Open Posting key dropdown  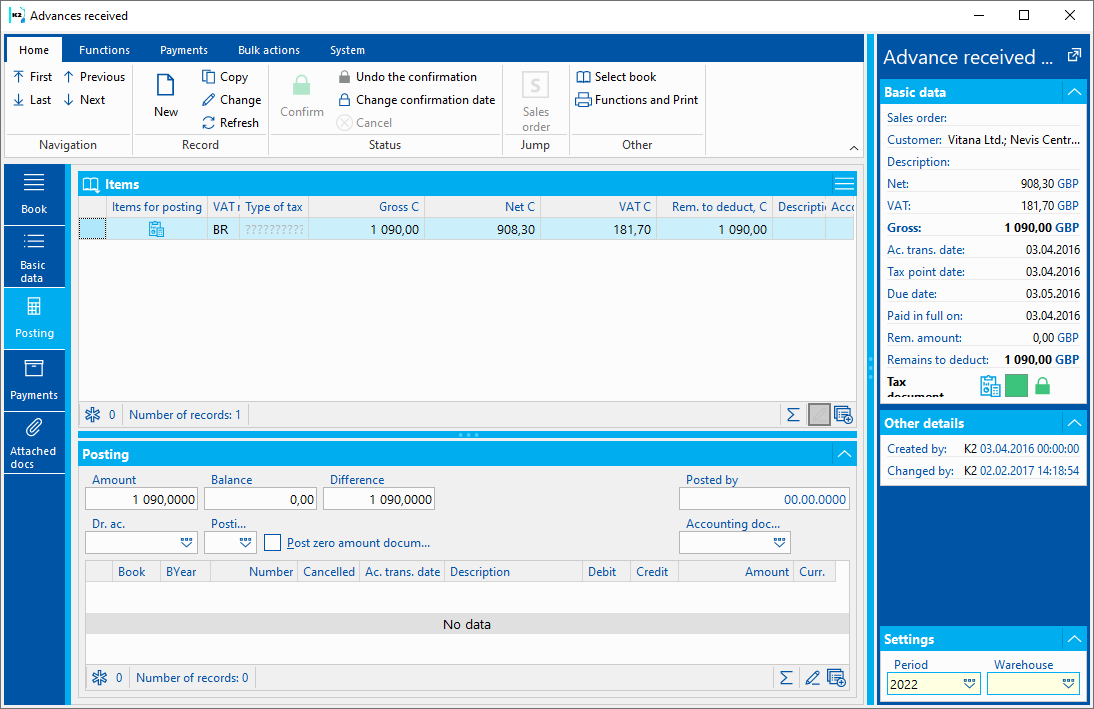(x=245, y=542)
